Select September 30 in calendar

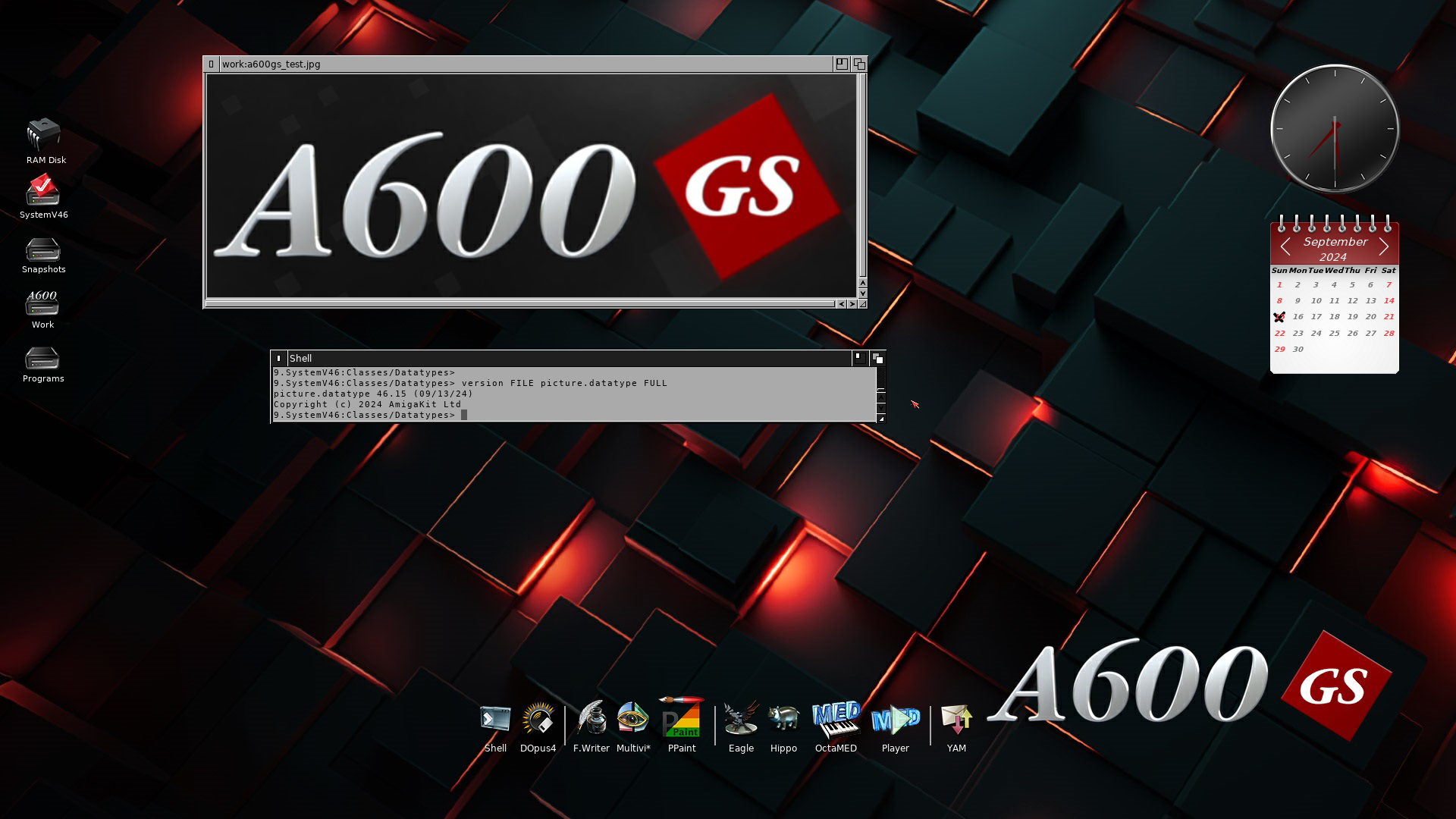pyautogui.click(x=1298, y=349)
